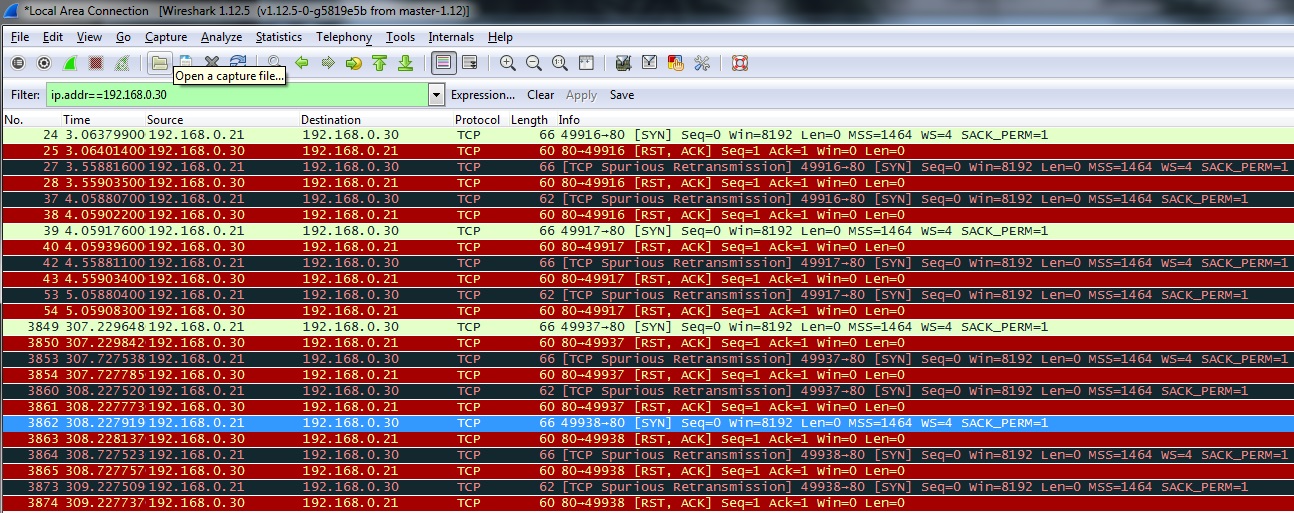The height and width of the screenshot is (513, 1294).
Task: Save the current display filter
Action: coord(622,95)
